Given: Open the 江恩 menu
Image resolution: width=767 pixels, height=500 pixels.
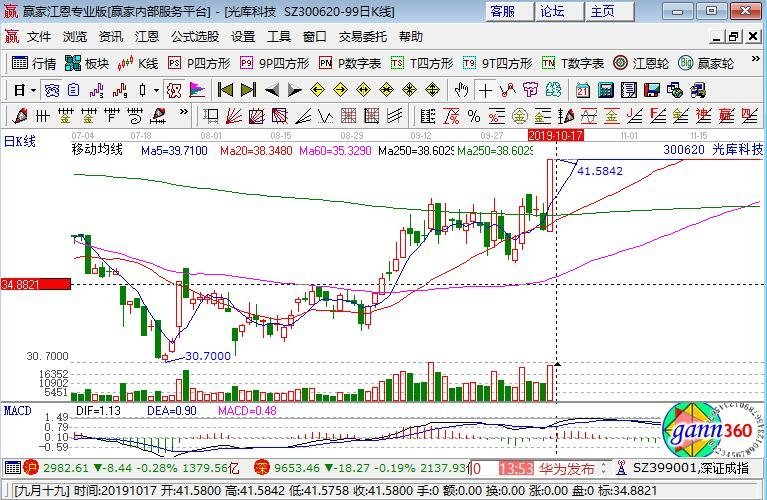Looking at the screenshot, I should (147, 37).
